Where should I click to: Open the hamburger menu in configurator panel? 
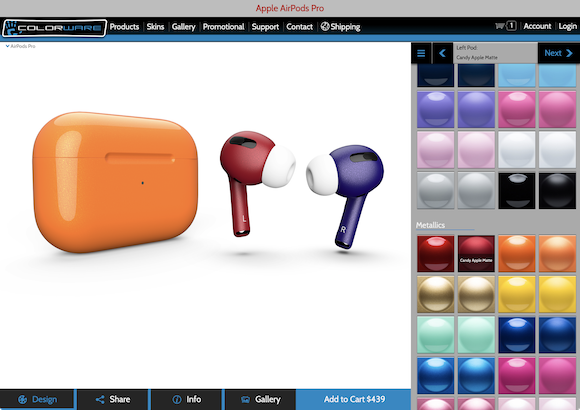(421, 53)
